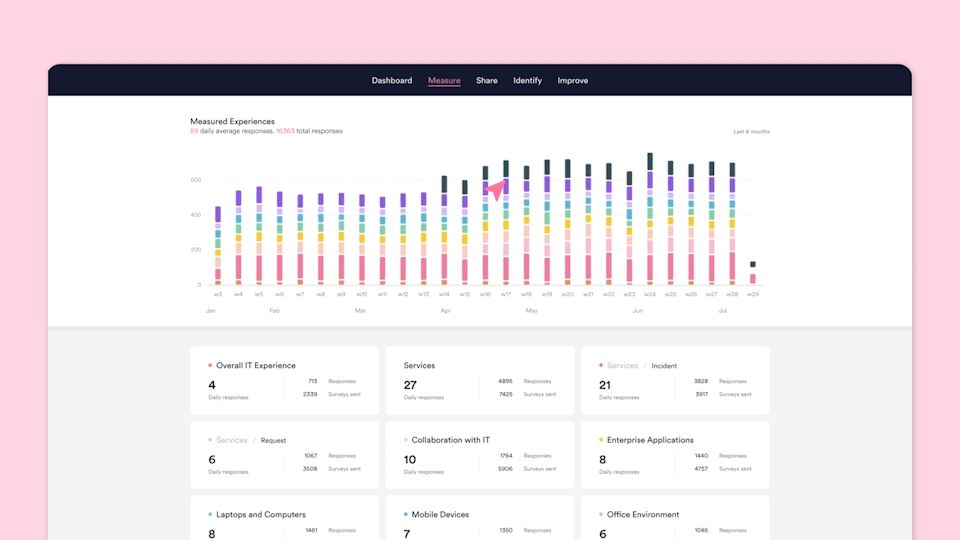
Task: Click the teal dot beside Mobile Devices
Action: tap(405, 515)
